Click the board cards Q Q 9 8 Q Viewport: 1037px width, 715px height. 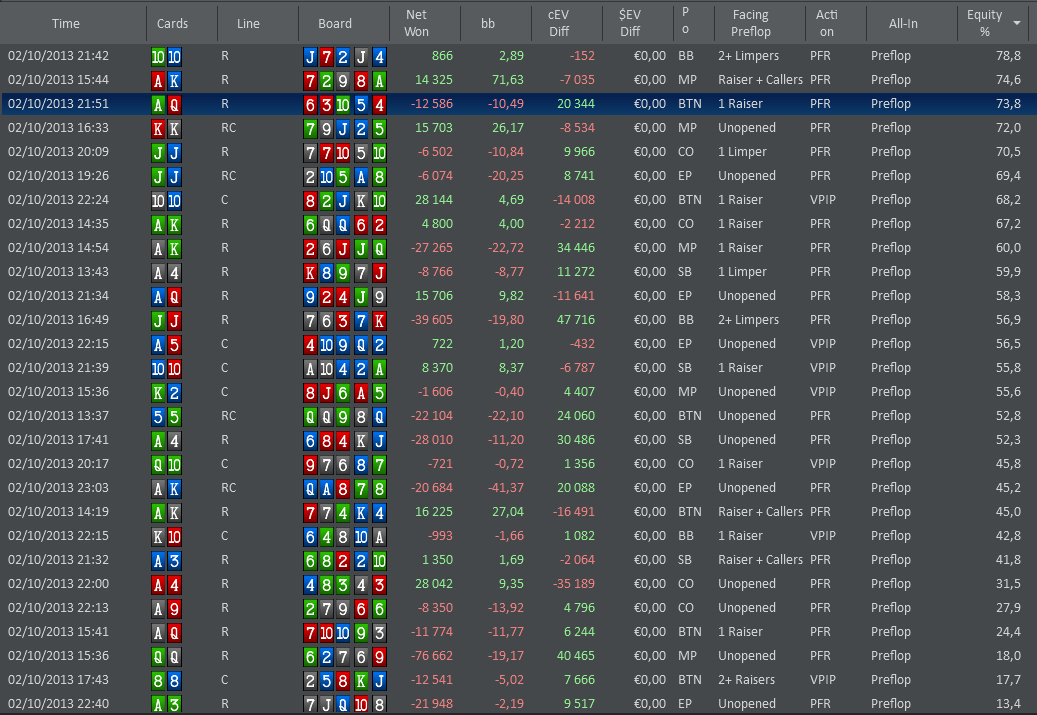coord(345,417)
